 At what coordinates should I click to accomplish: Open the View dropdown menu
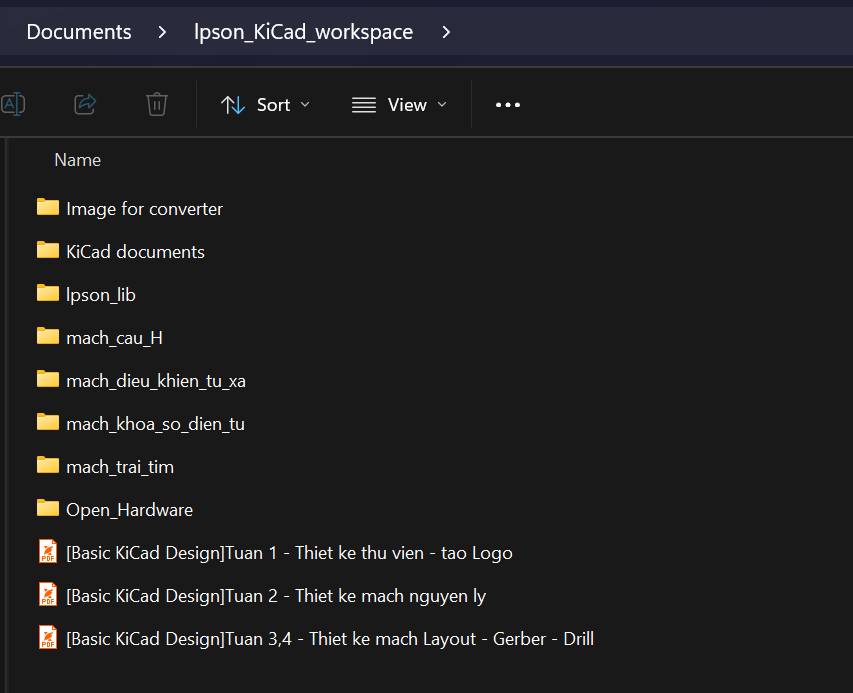click(399, 105)
